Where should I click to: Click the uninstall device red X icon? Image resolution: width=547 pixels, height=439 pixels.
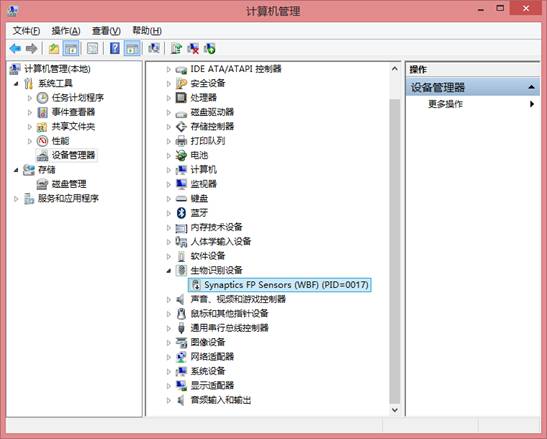pyautogui.click(x=193, y=49)
